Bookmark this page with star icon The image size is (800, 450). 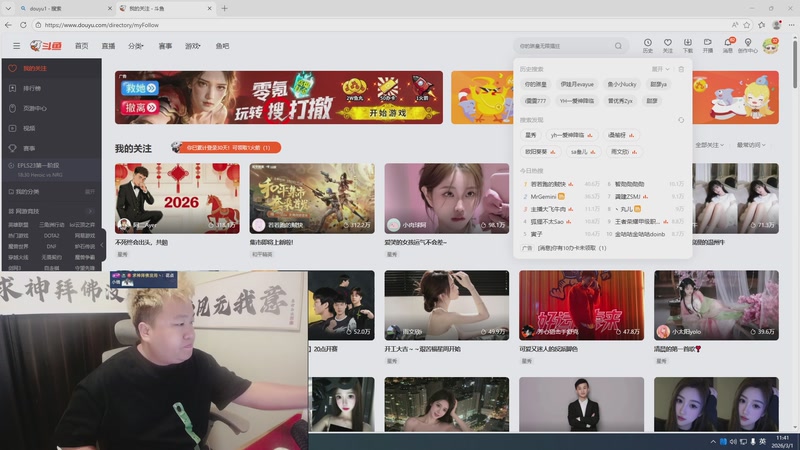coord(747,24)
